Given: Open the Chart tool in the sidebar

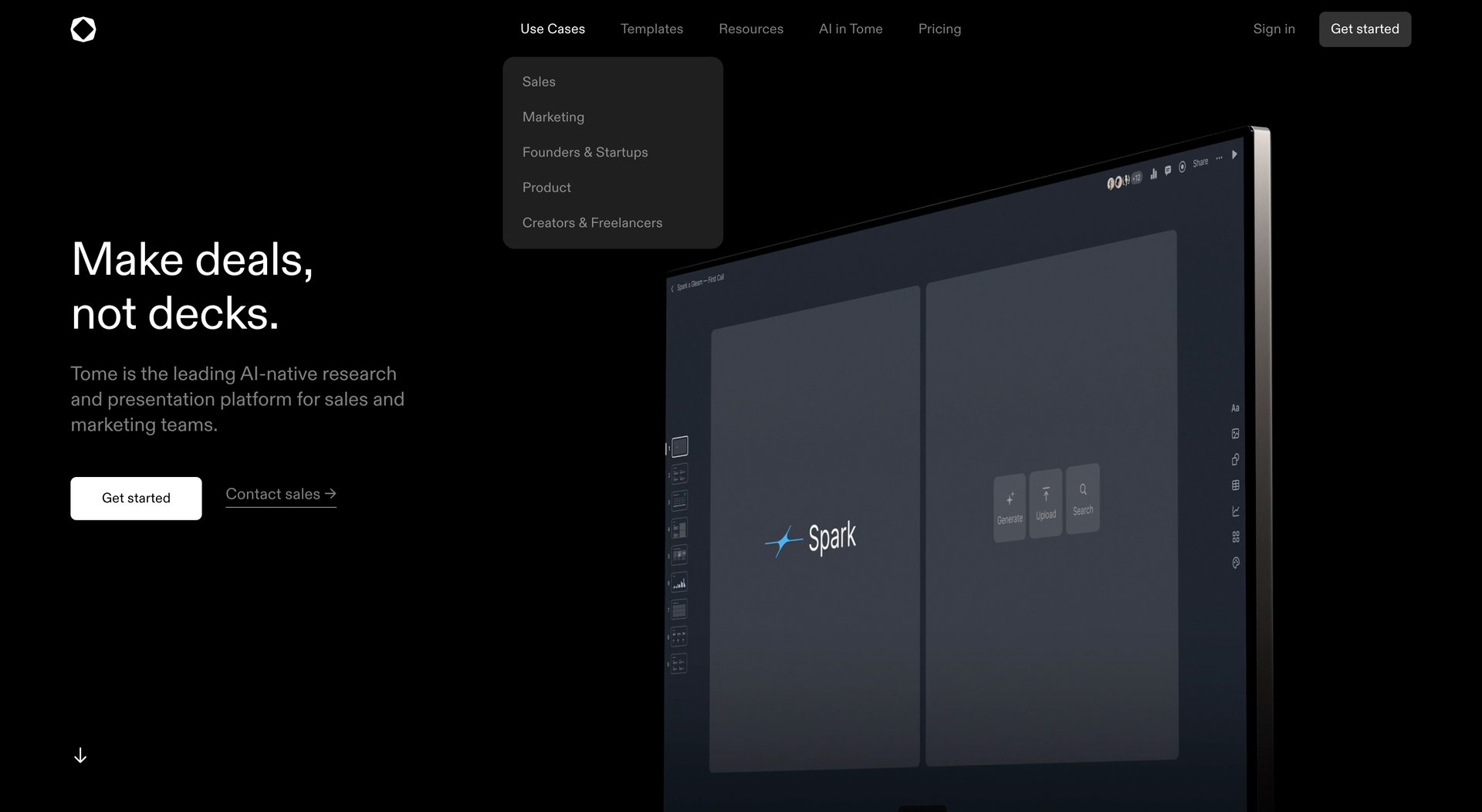Looking at the screenshot, I should click(1235, 510).
